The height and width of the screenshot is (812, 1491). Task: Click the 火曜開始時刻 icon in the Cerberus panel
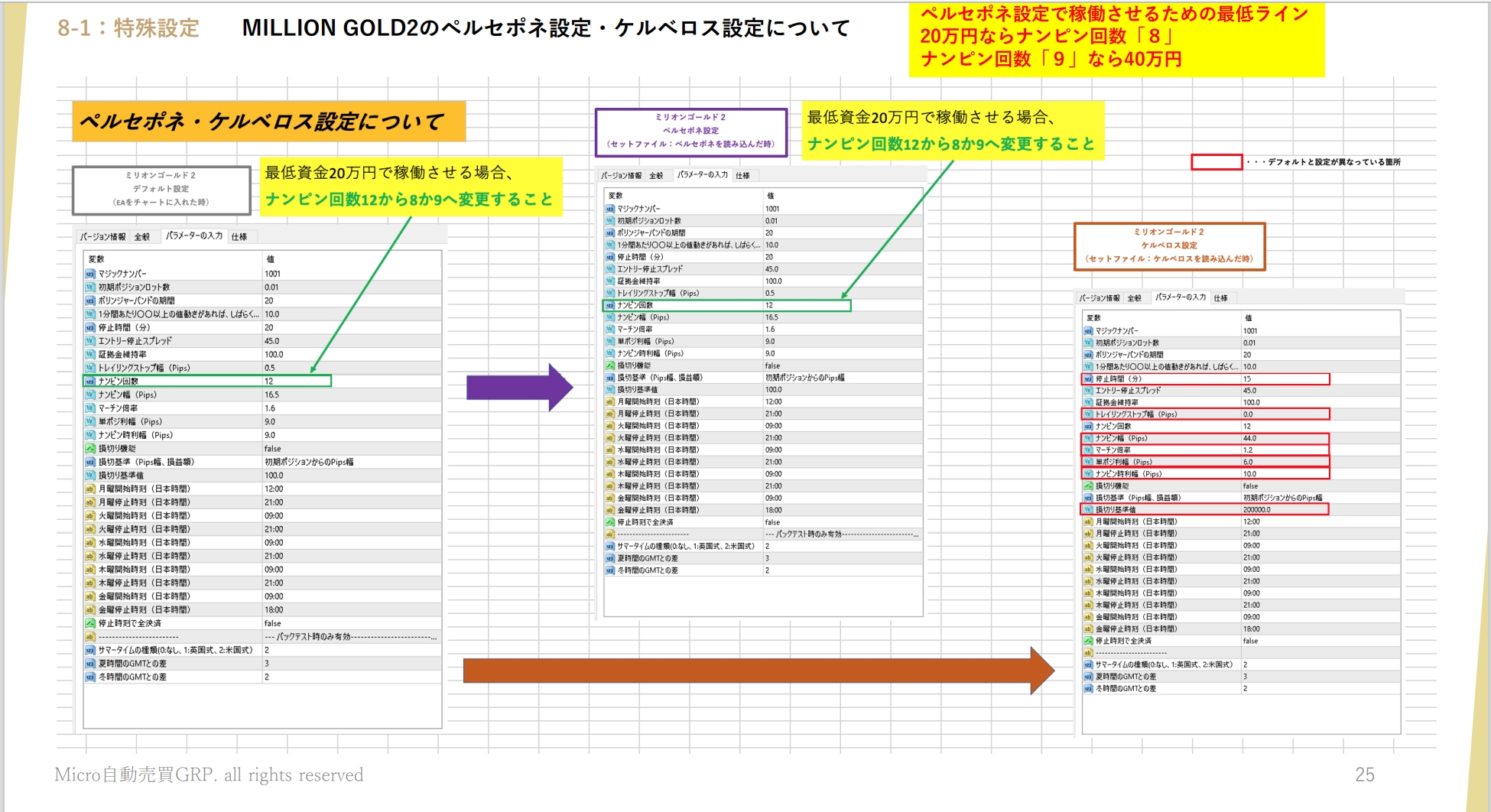(1088, 546)
